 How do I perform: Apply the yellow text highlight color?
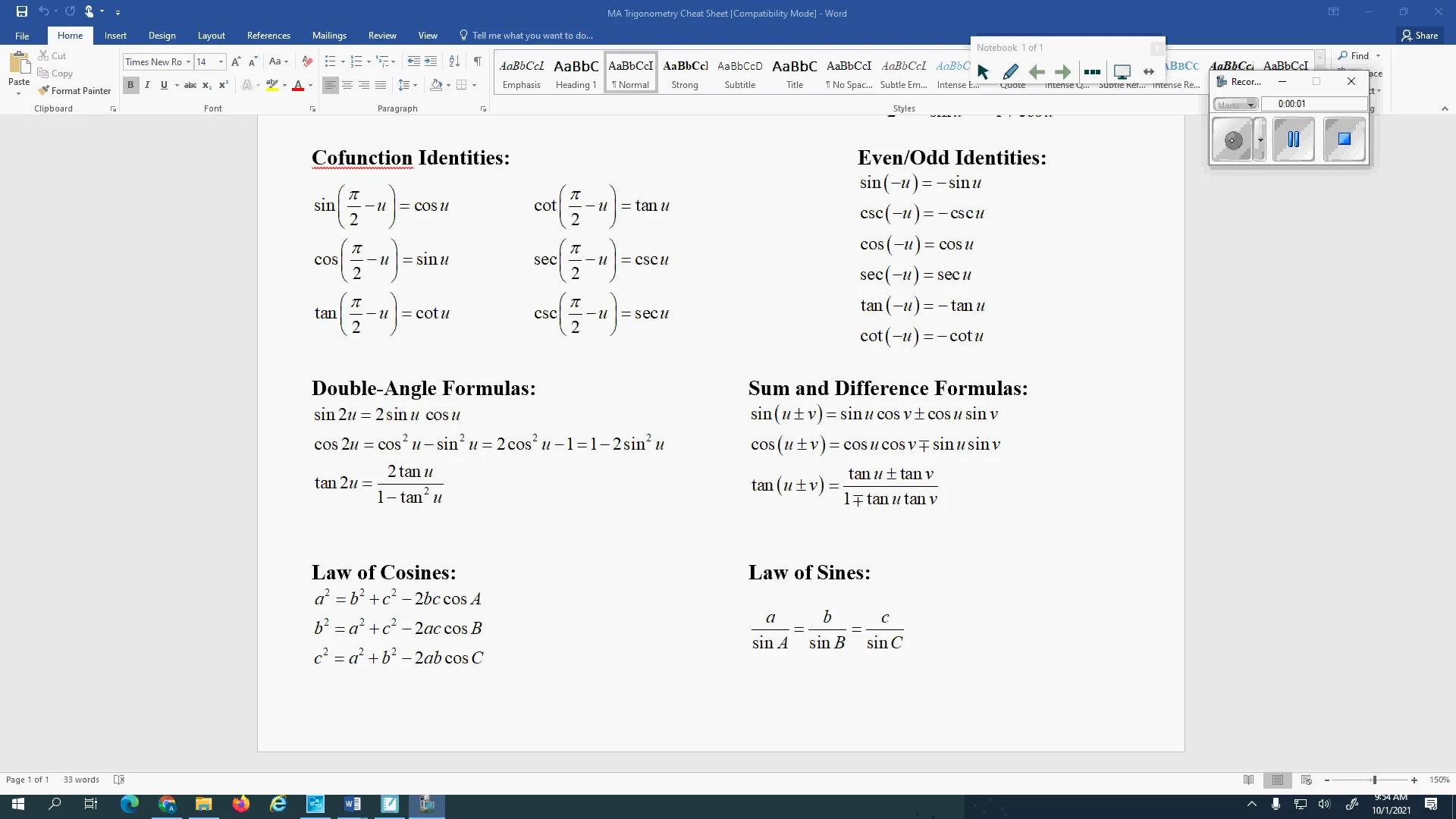click(272, 85)
